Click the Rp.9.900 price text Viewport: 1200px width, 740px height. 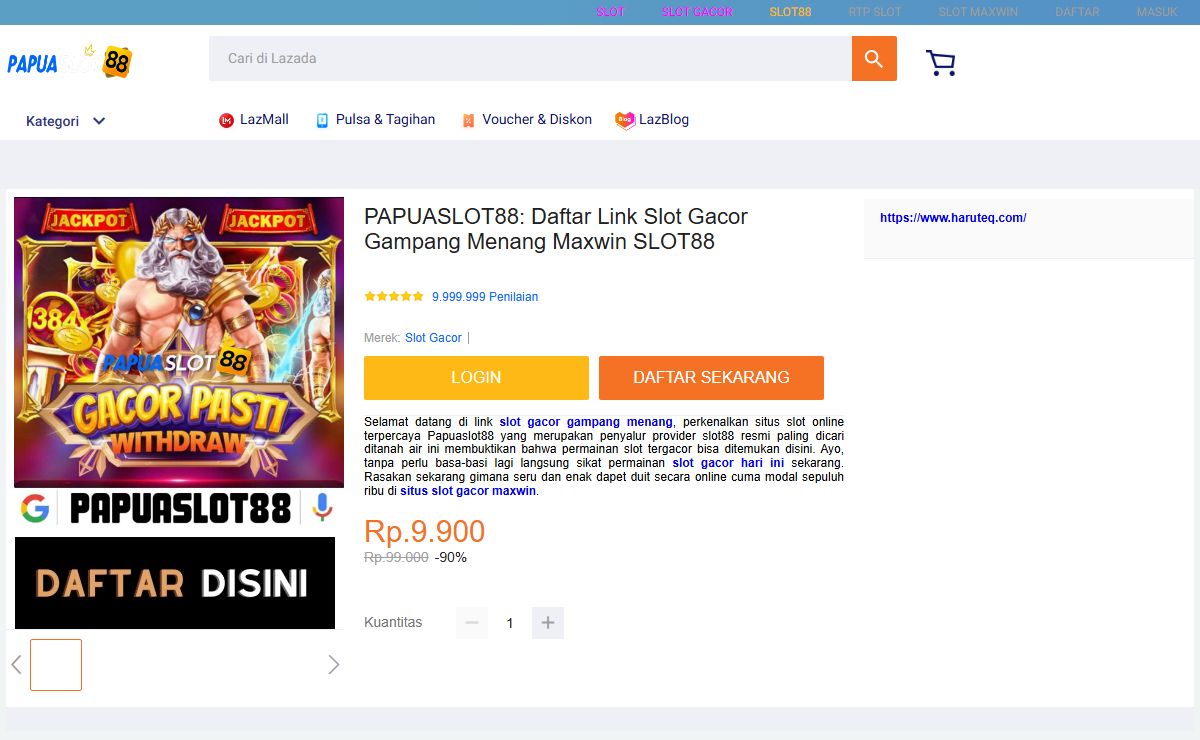click(424, 531)
